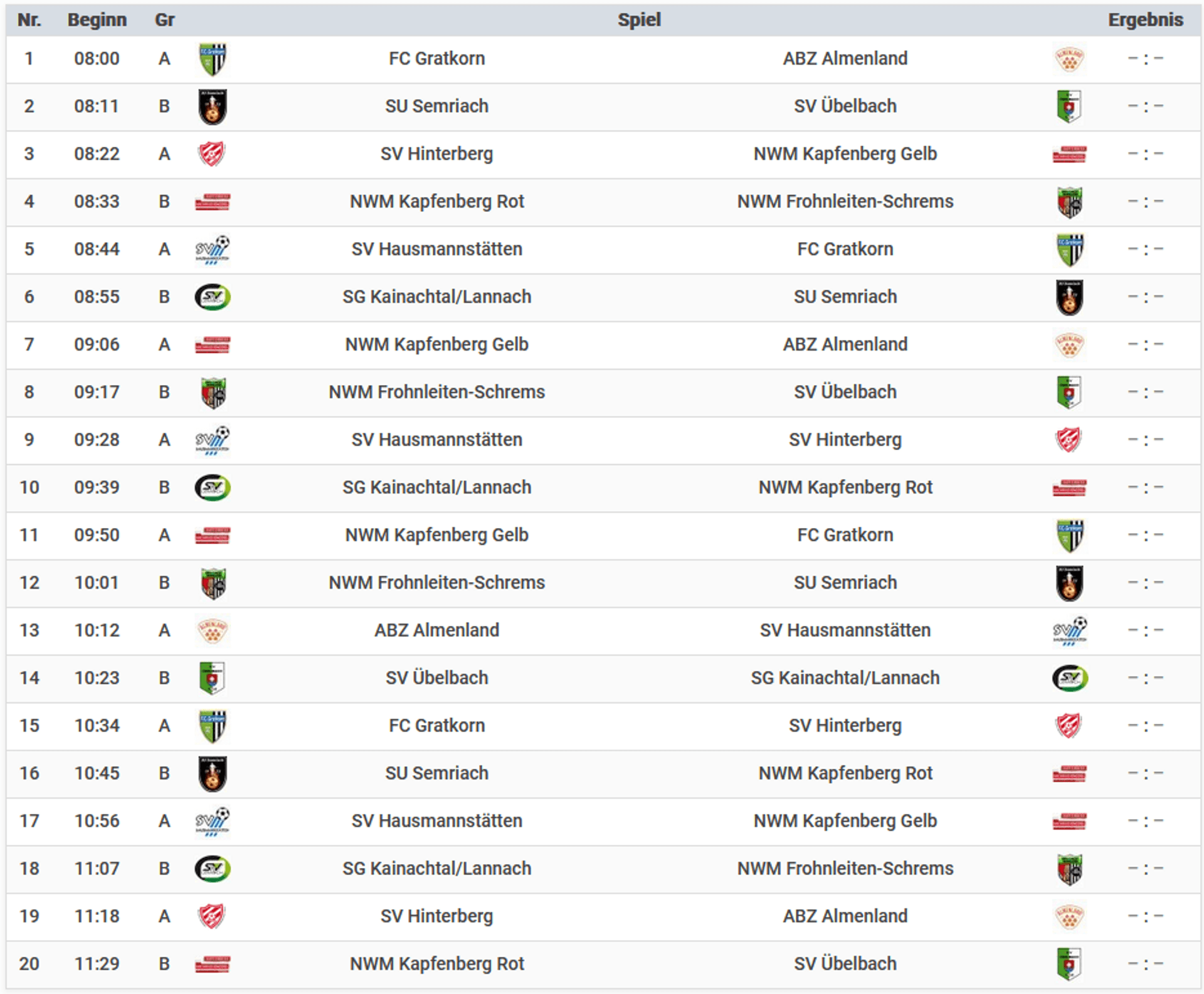Open NWM Kapfenberg Gelb team in match 7
The width and height of the screenshot is (1204, 994).
[x=436, y=344]
